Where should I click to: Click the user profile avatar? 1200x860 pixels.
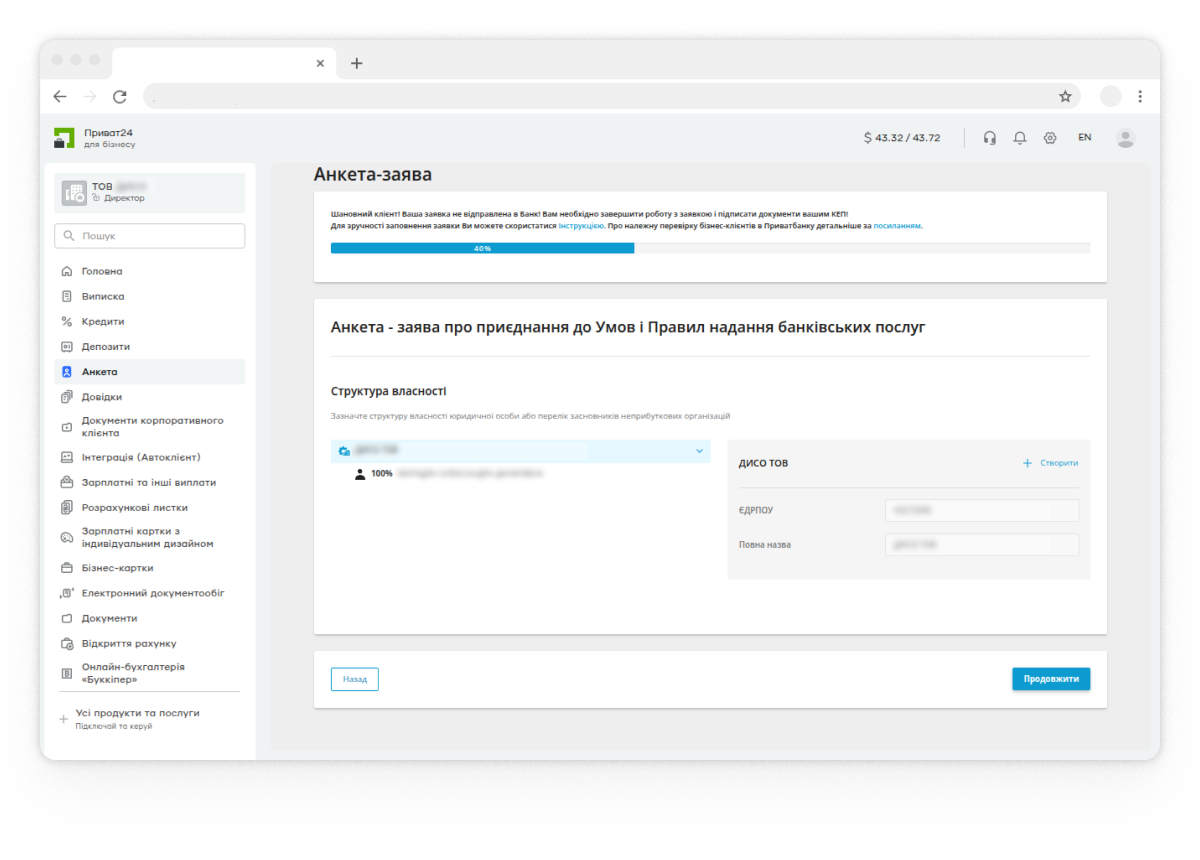click(1125, 138)
